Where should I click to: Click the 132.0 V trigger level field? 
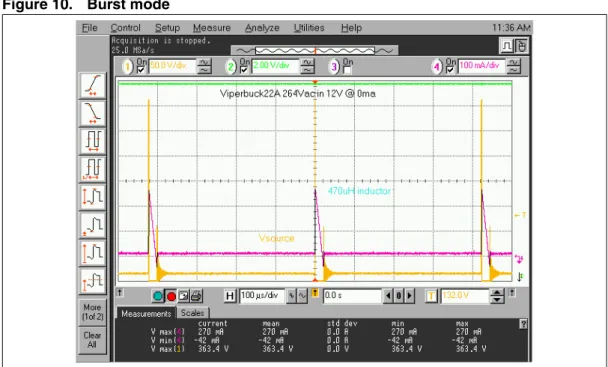[465, 296]
